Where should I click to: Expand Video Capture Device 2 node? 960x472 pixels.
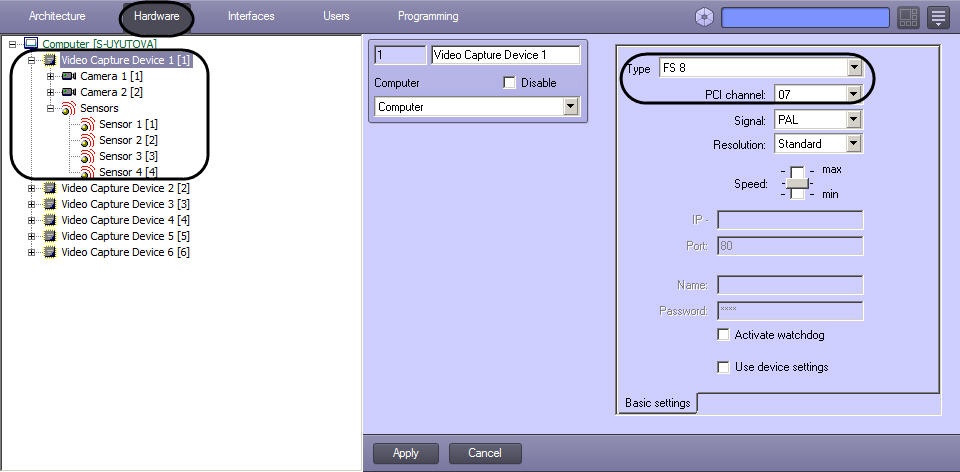pos(31,188)
